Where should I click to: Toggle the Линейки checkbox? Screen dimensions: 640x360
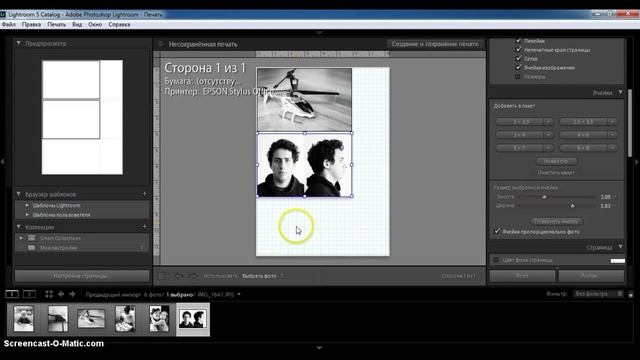pyautogui.click(x=518, y=41)
